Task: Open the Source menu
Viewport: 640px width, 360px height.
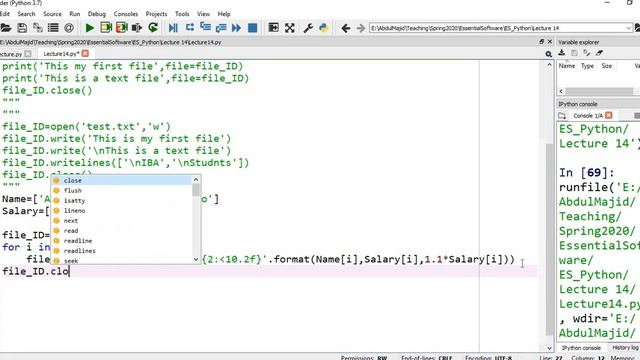Action: (x=52, y=14)
